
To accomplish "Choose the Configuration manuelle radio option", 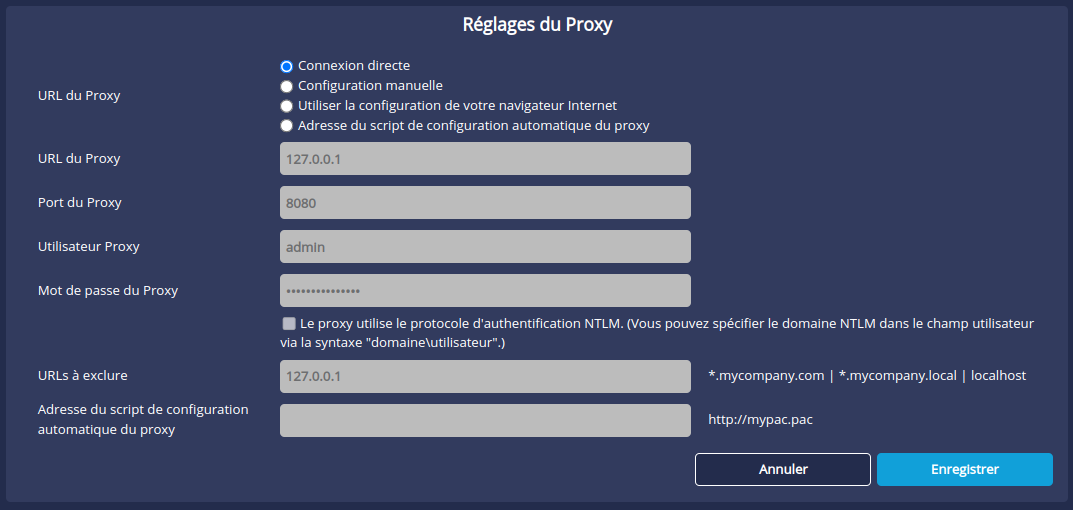I will [287, 86].
